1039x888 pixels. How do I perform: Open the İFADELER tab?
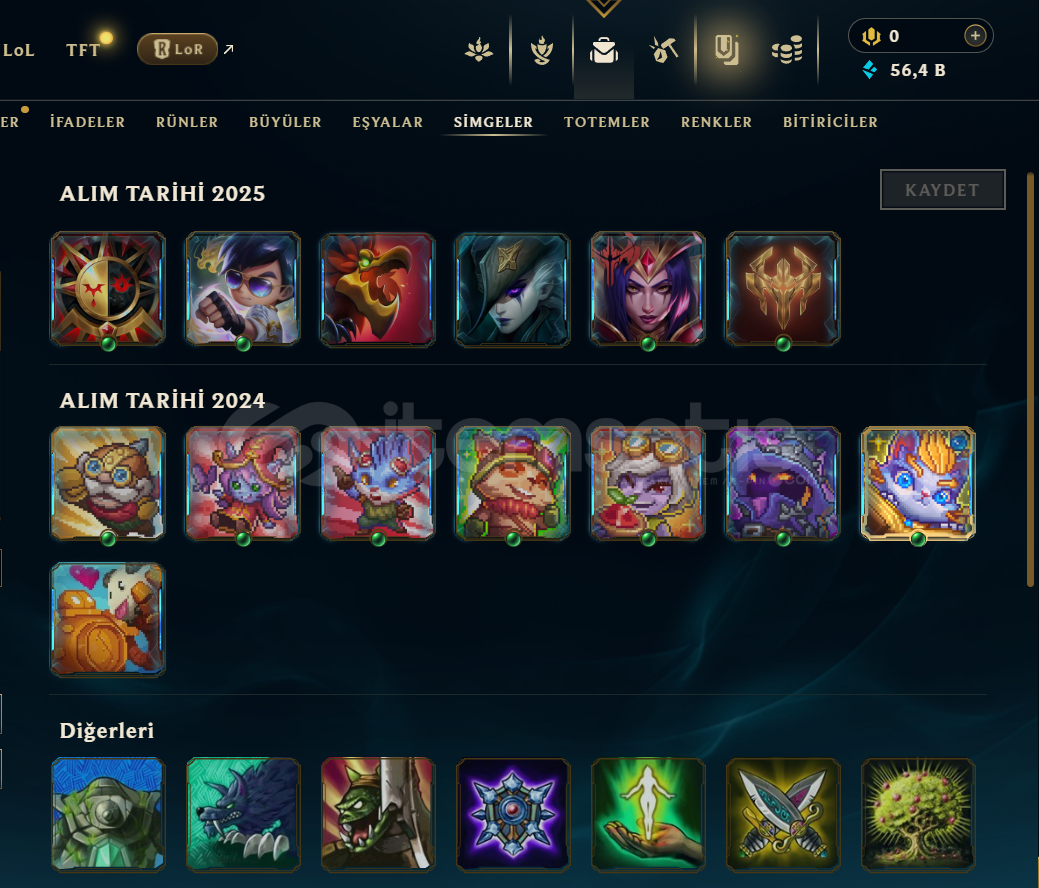coord(87,122)
